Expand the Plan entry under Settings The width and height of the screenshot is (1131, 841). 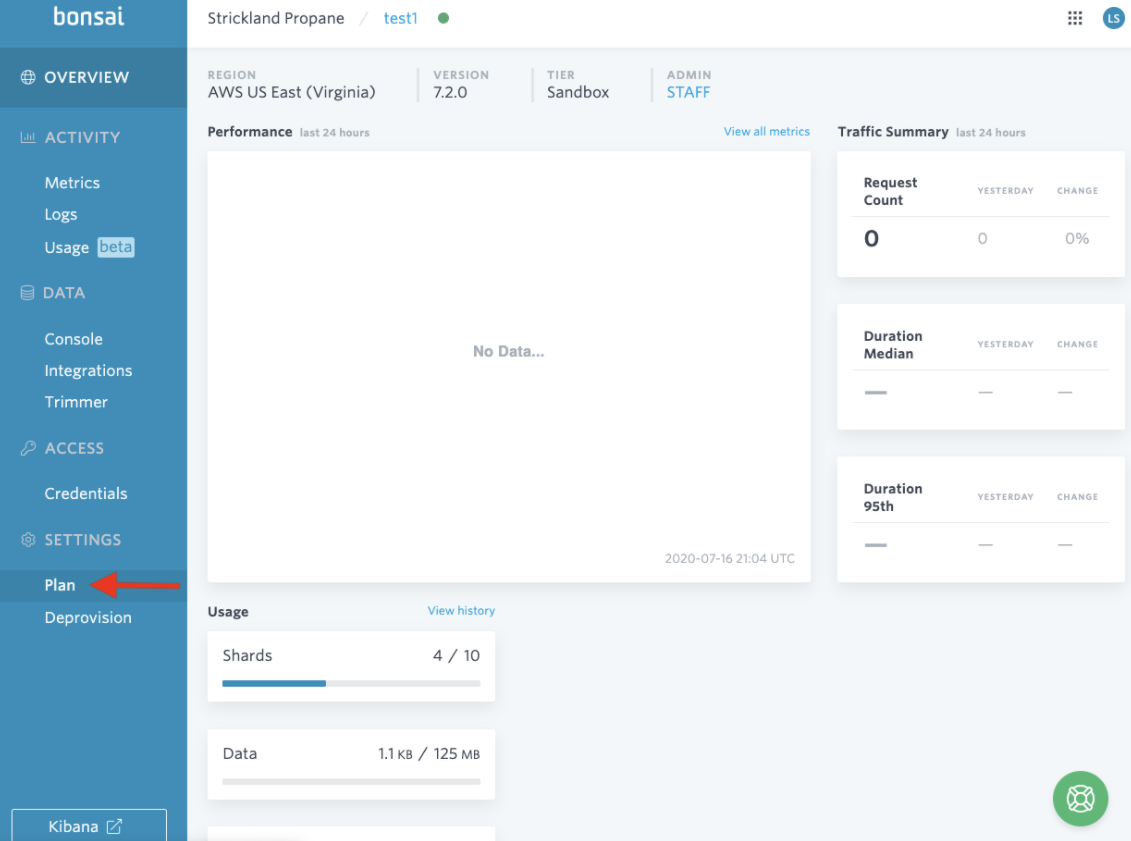coord(60,585)
